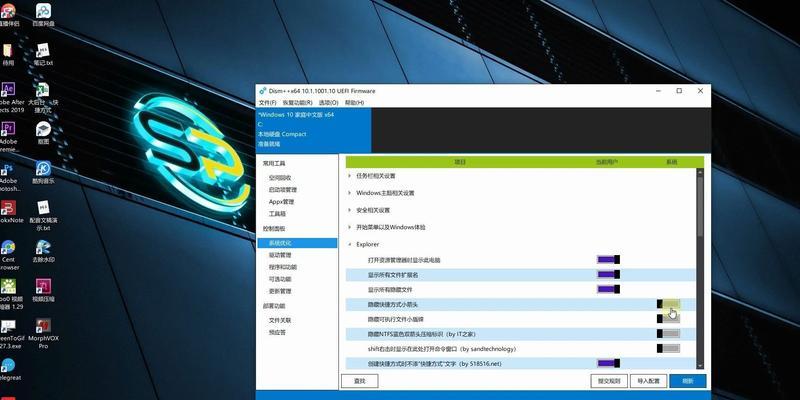Select 文件关联 in the sidebar
The width and height of the screenshot is (800, 400).
click(280, 320)
